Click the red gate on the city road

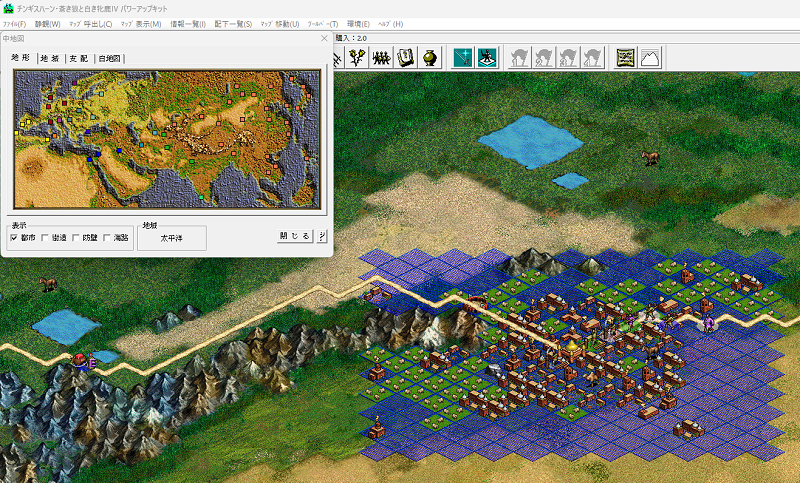(476, 302)
